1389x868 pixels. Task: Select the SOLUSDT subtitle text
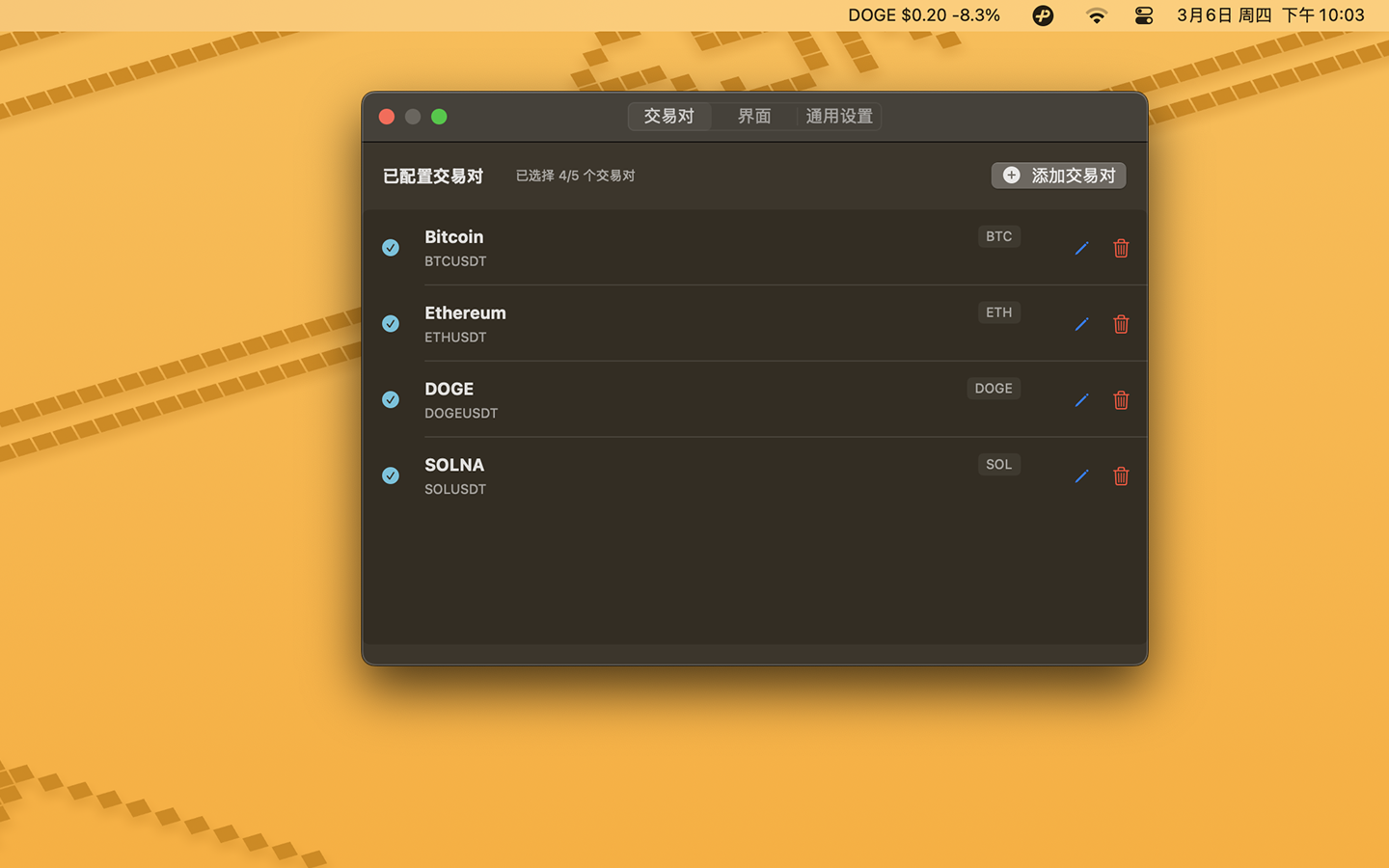tap(455, 489)
